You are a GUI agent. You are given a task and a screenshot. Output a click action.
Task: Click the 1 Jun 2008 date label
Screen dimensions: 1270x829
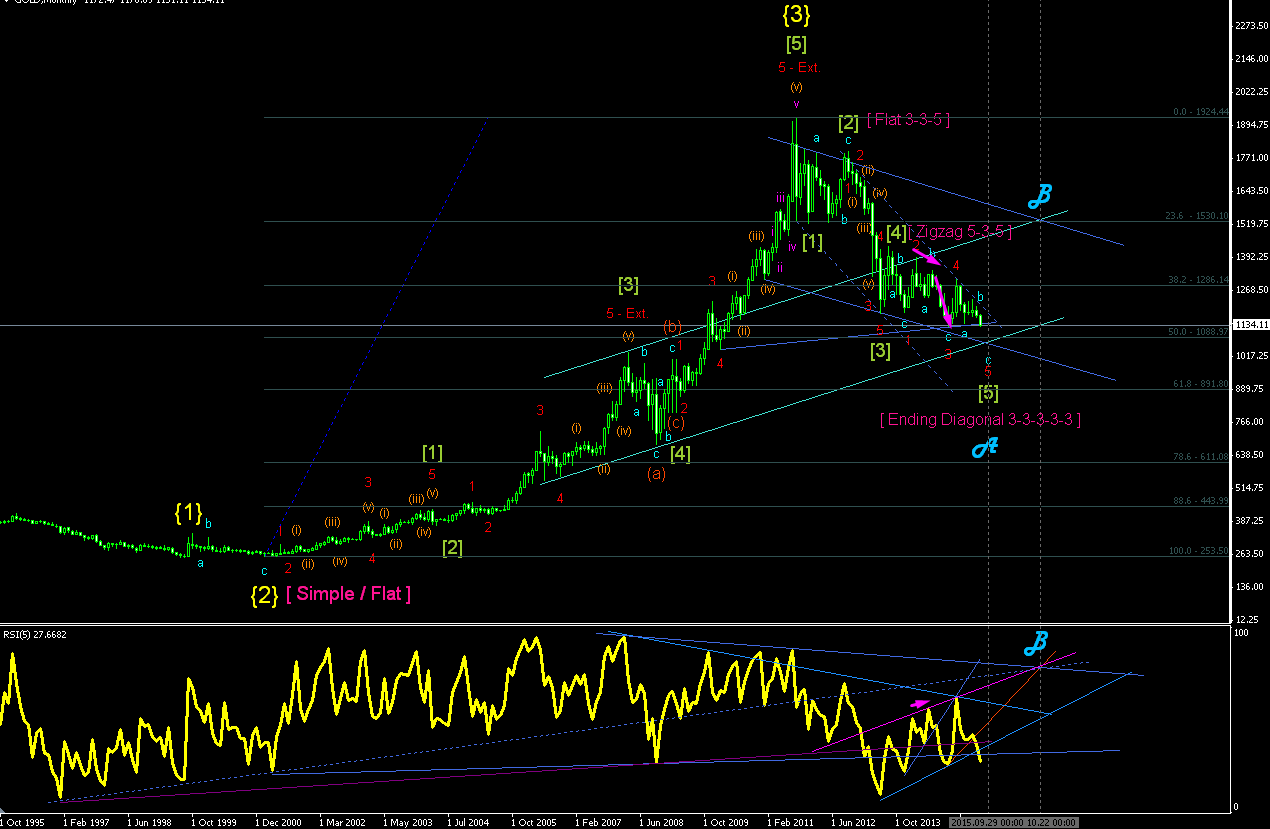pos(660,822)
